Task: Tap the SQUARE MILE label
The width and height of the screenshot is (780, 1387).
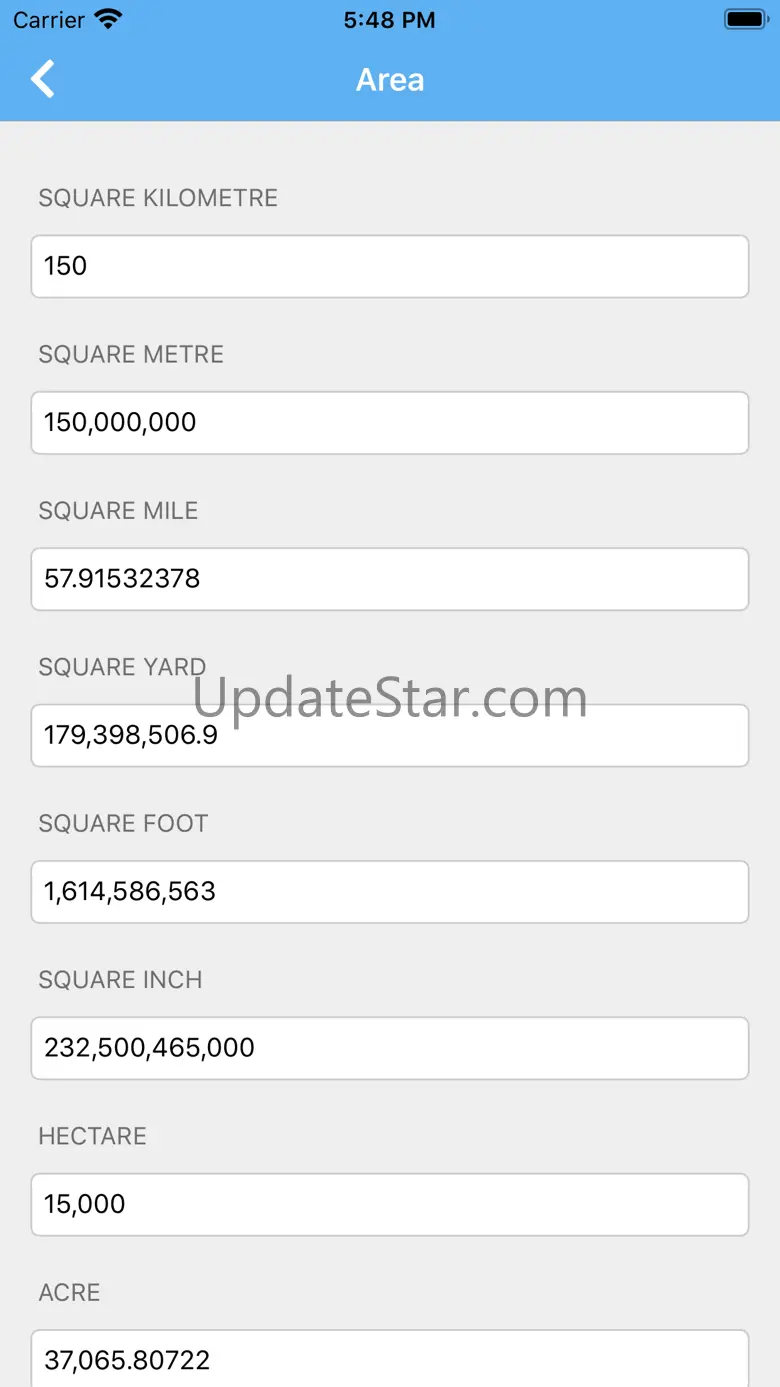Action: (x=118, y=511)
